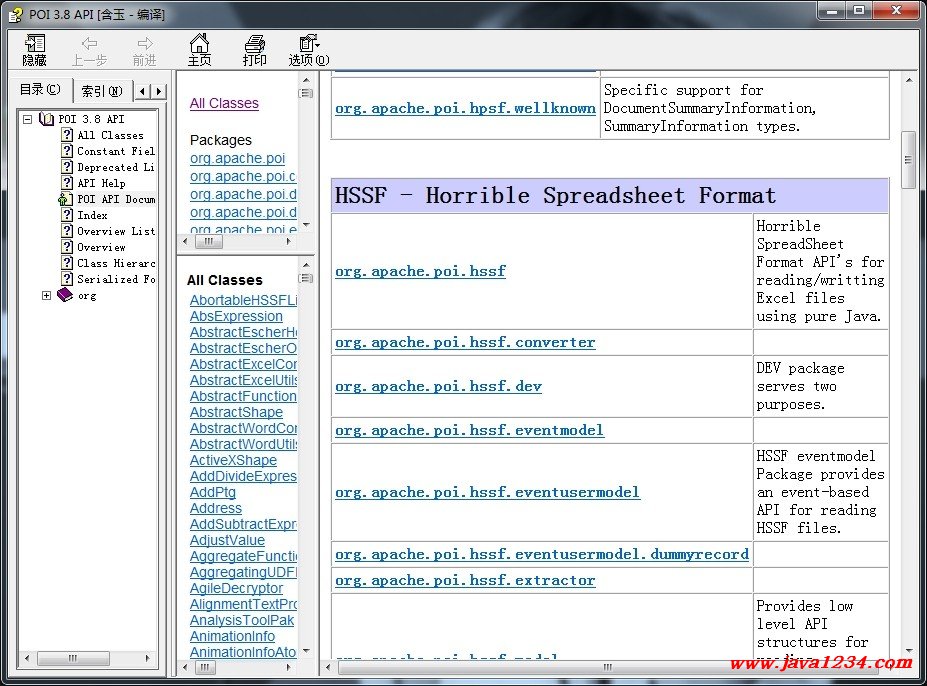The image size is (927, 686).
Task: Select the POI 3.8 API book icon
Action: (47, 119)
